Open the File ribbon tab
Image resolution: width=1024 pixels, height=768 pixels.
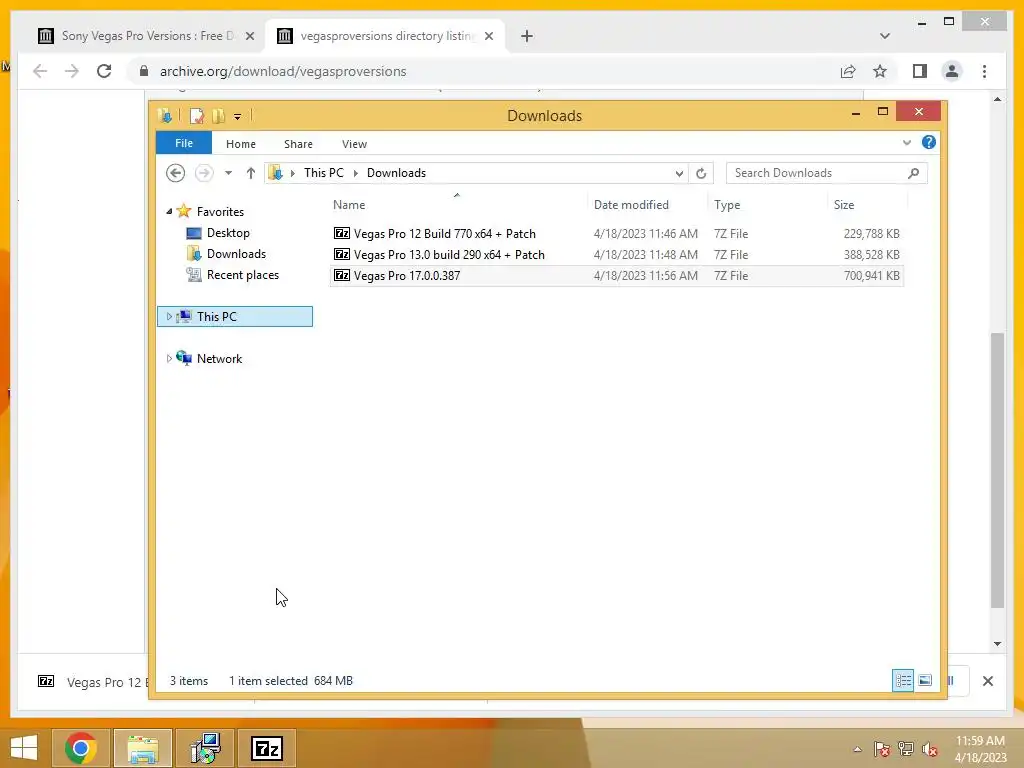(x=184, y=143)
